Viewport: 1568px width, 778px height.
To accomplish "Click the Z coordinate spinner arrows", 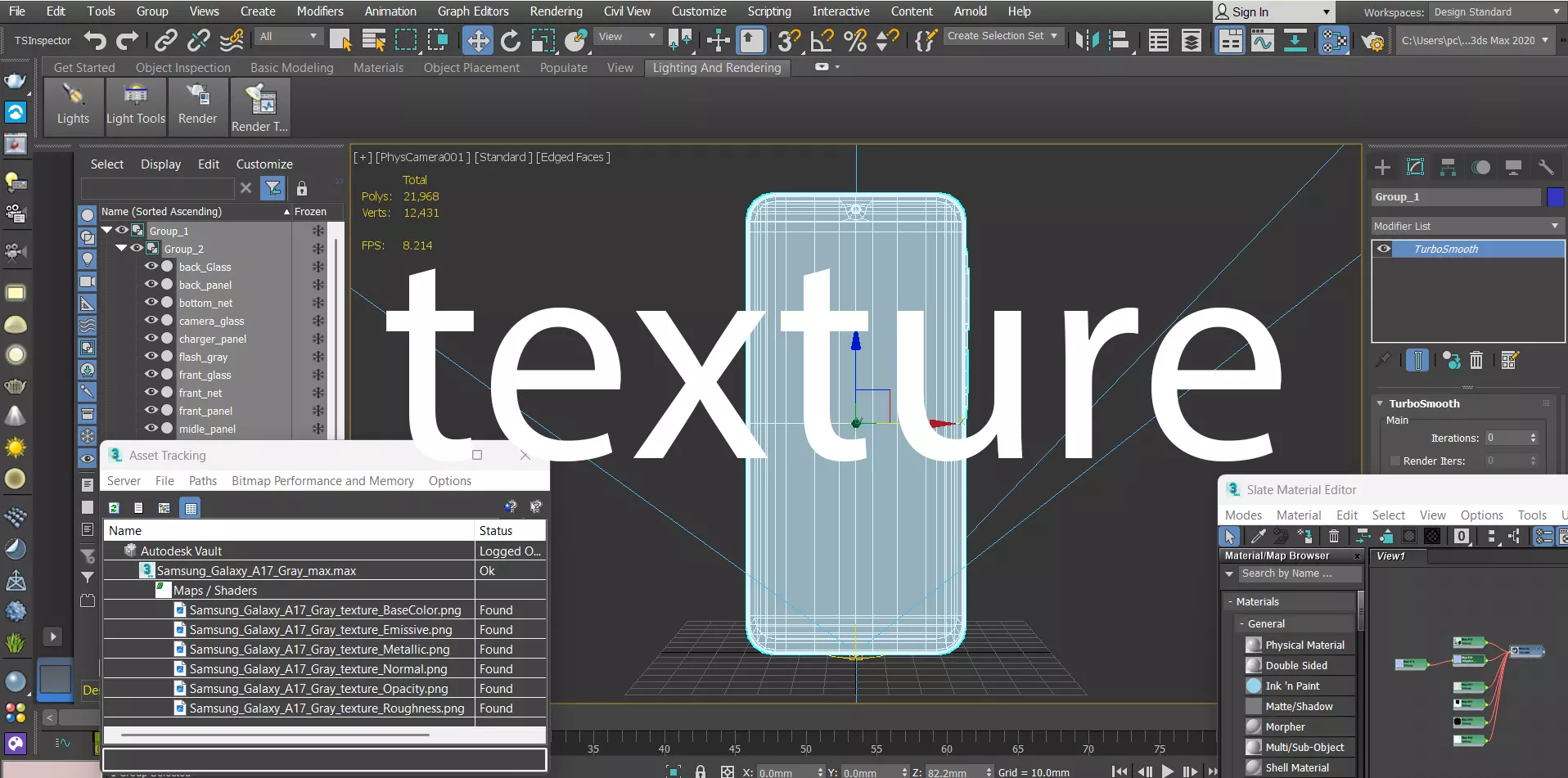I will [989, 772].
